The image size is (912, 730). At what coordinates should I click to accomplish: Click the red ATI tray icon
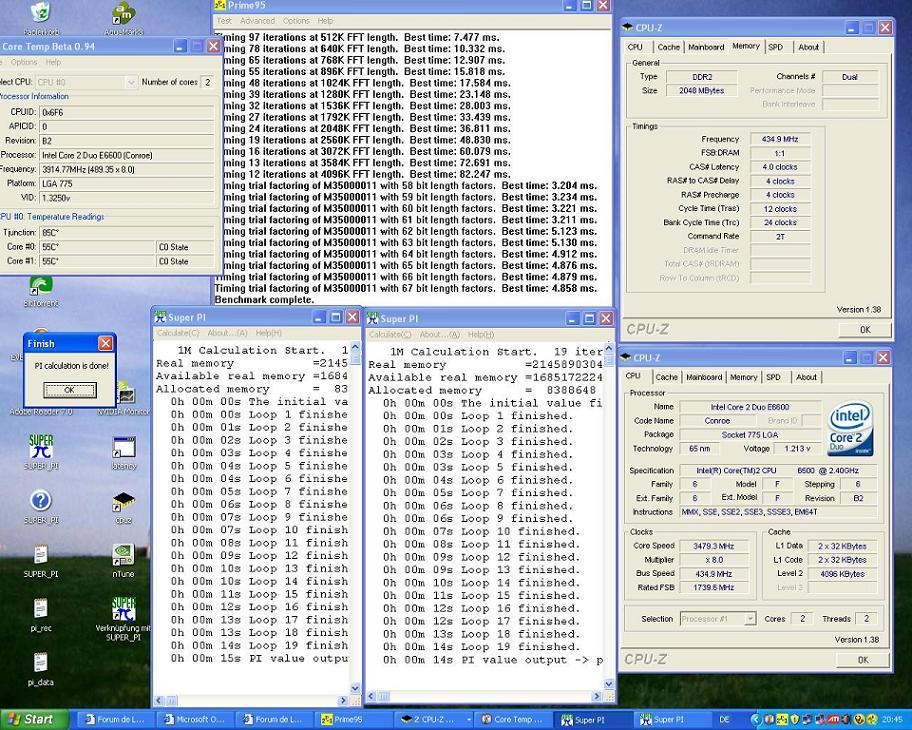point(833,720)
